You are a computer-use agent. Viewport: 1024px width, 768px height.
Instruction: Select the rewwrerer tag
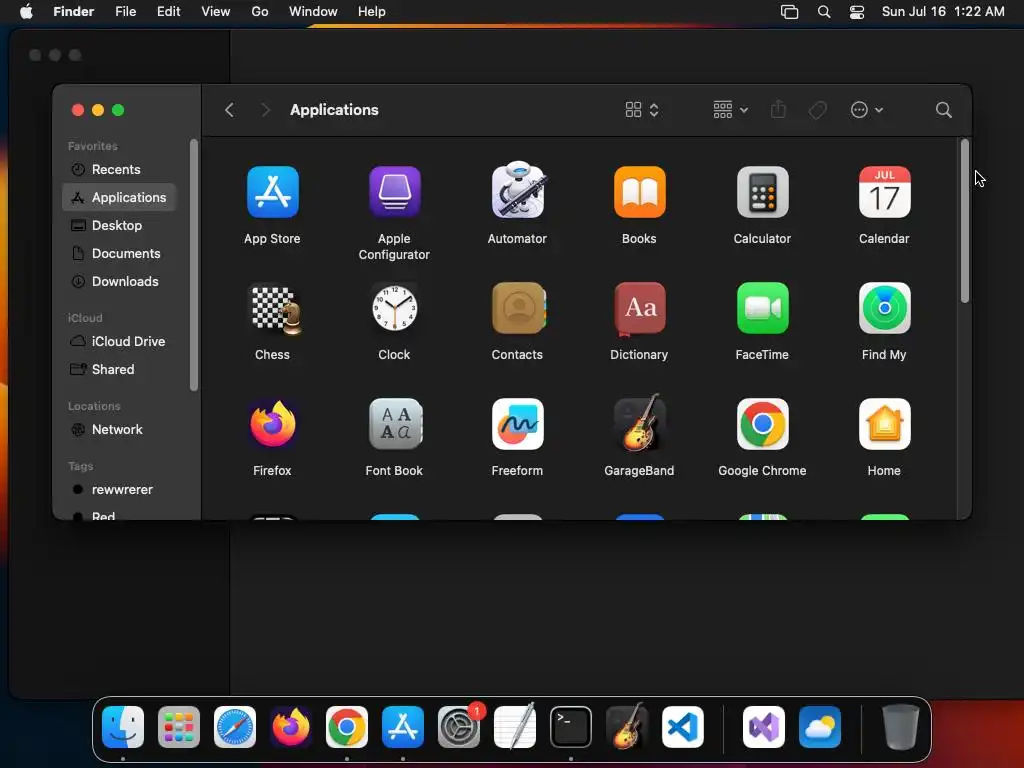119,490
